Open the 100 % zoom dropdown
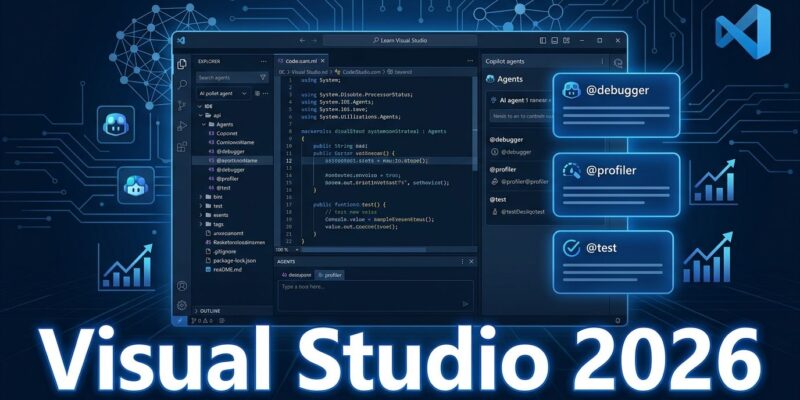800x400 pixels. coord(288,249)
